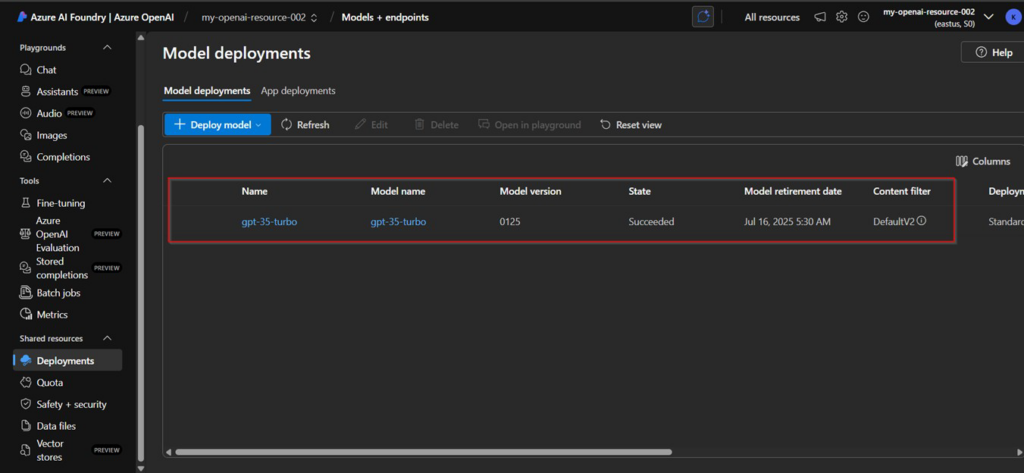Switch to the App deployments tab
Screen dimensions: 1024x473
[x=298, y=91]
